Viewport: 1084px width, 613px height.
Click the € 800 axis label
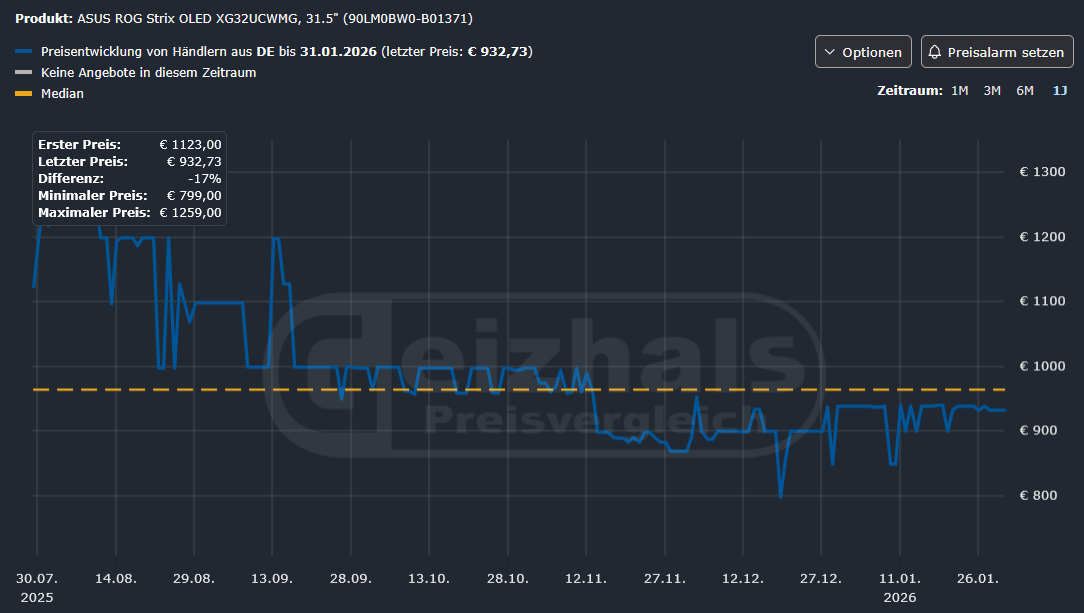pos(1038,496)
